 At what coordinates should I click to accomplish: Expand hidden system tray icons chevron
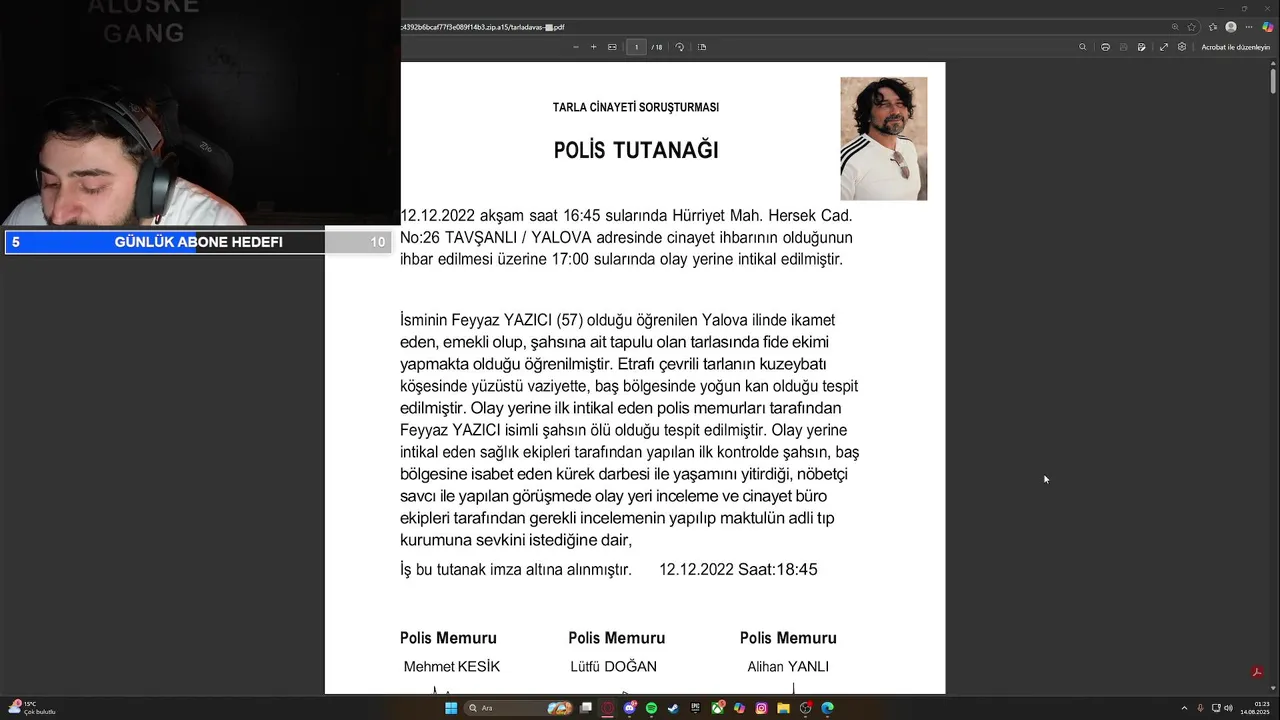[x=1184, y=708]
